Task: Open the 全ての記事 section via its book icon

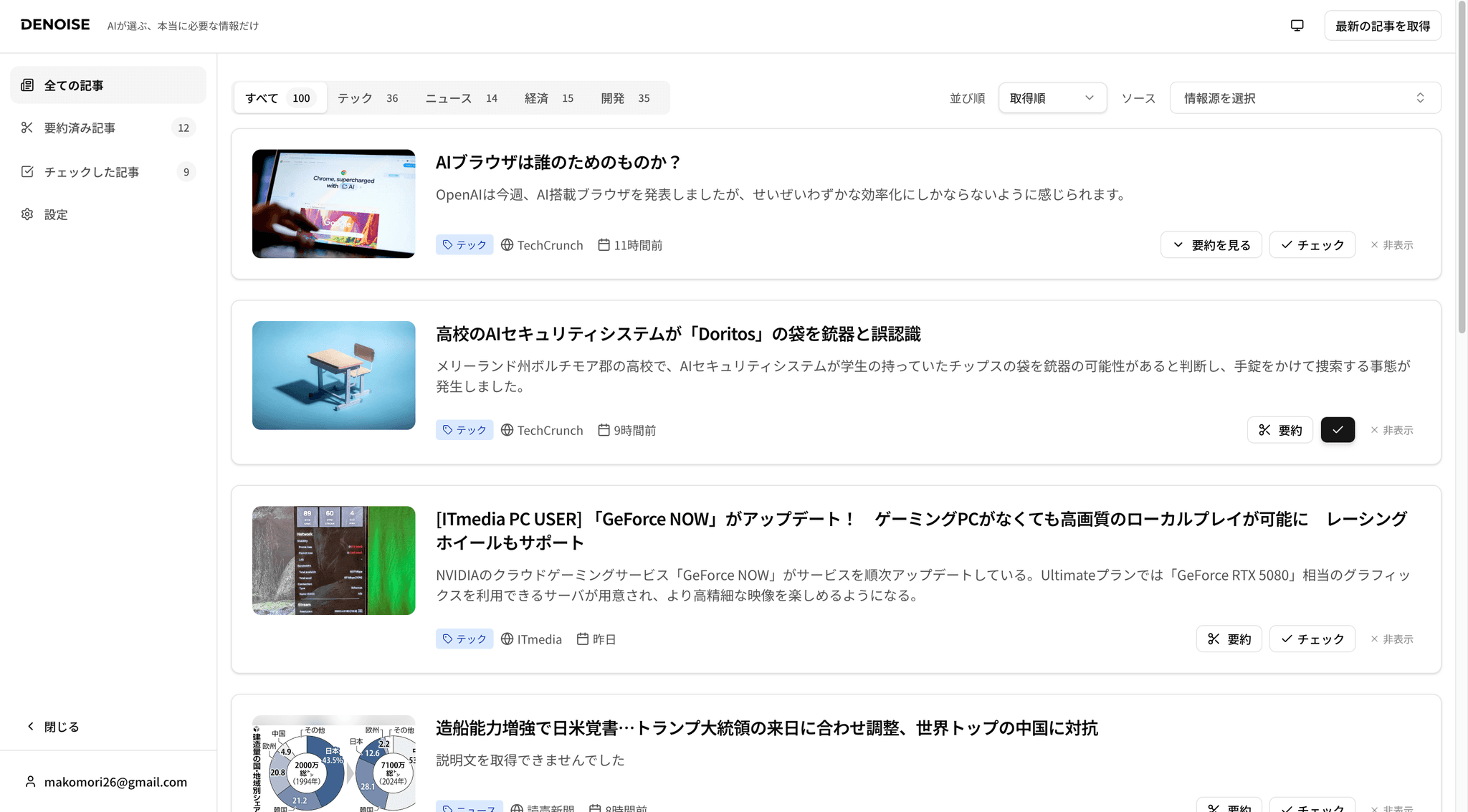Action: coord(27,85)
